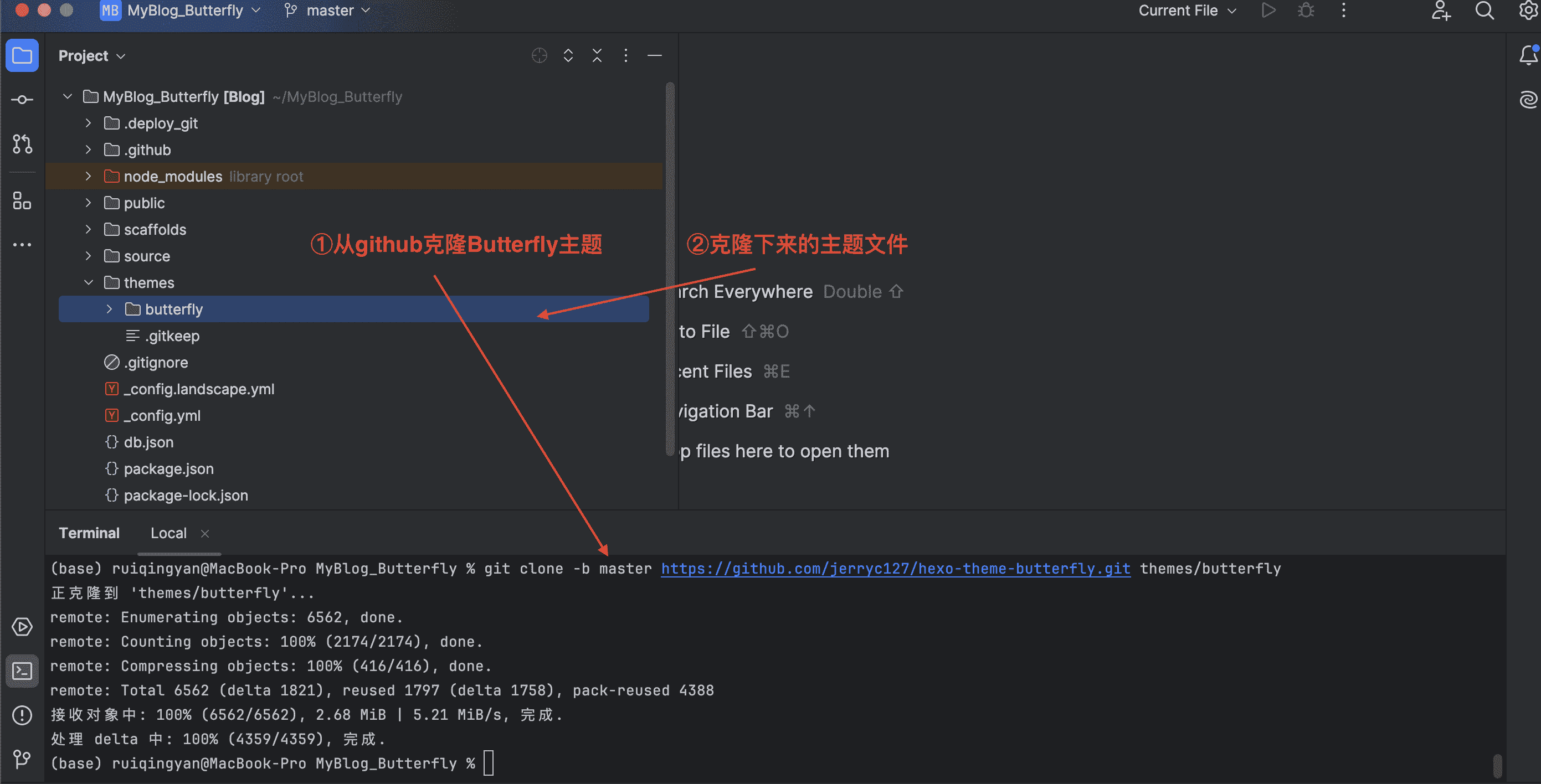Image resolution: width=1541 pixels, height=784 pixels.
Task: Click the Project panel scrollbar
Action: (x=670, y=269)
